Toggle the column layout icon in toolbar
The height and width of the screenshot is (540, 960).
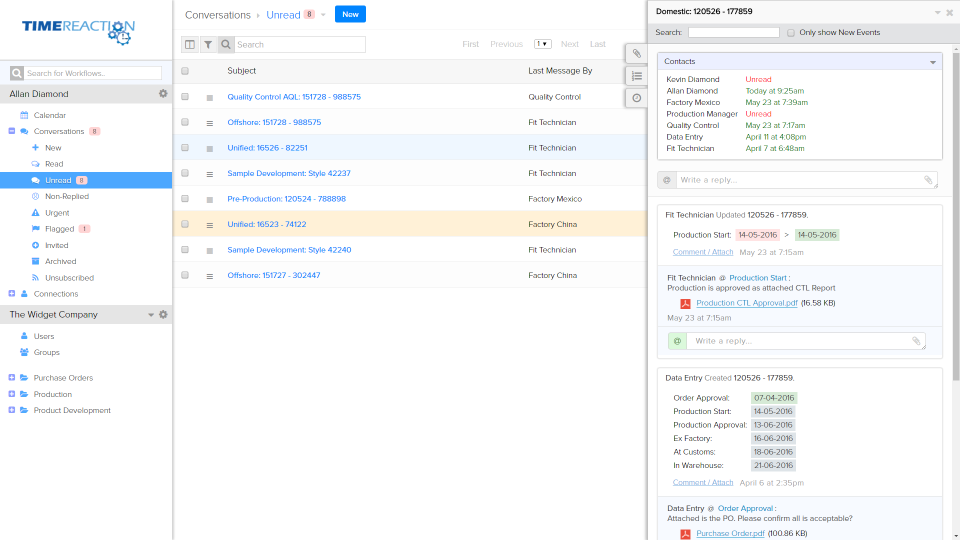pyautogui.click(x=190, y=45)
